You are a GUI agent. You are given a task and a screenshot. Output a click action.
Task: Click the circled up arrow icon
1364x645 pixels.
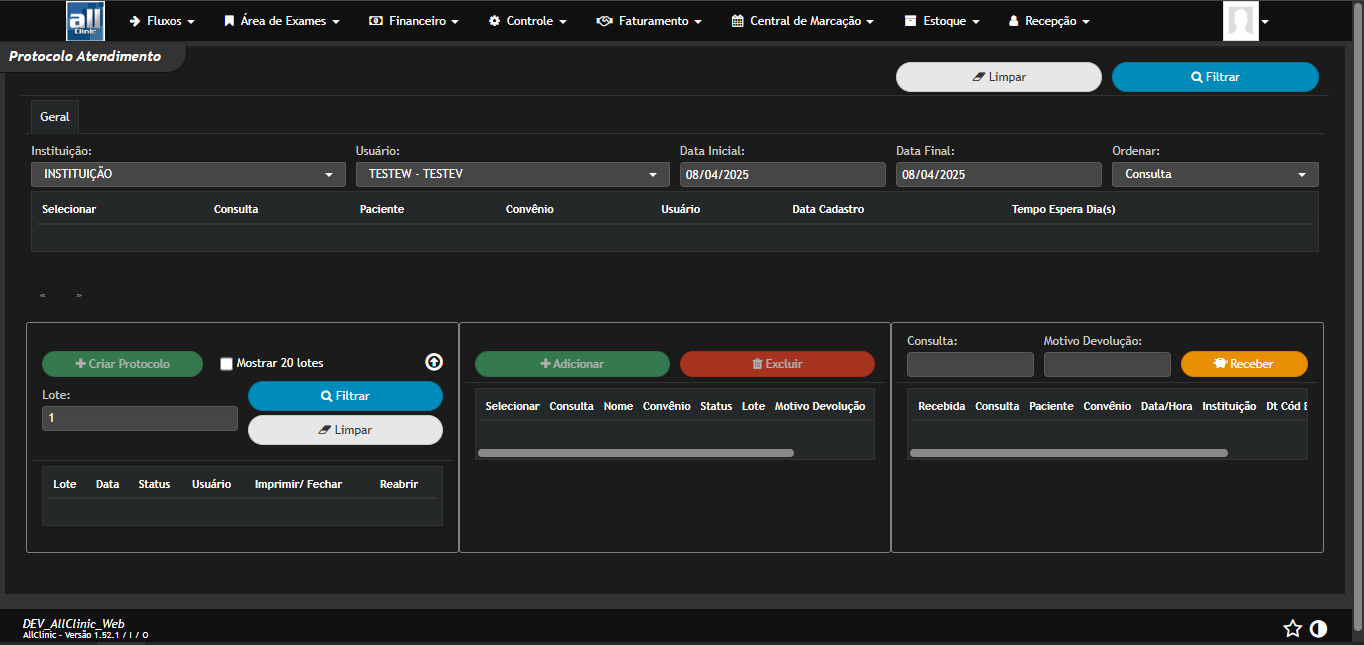(434, 362)
